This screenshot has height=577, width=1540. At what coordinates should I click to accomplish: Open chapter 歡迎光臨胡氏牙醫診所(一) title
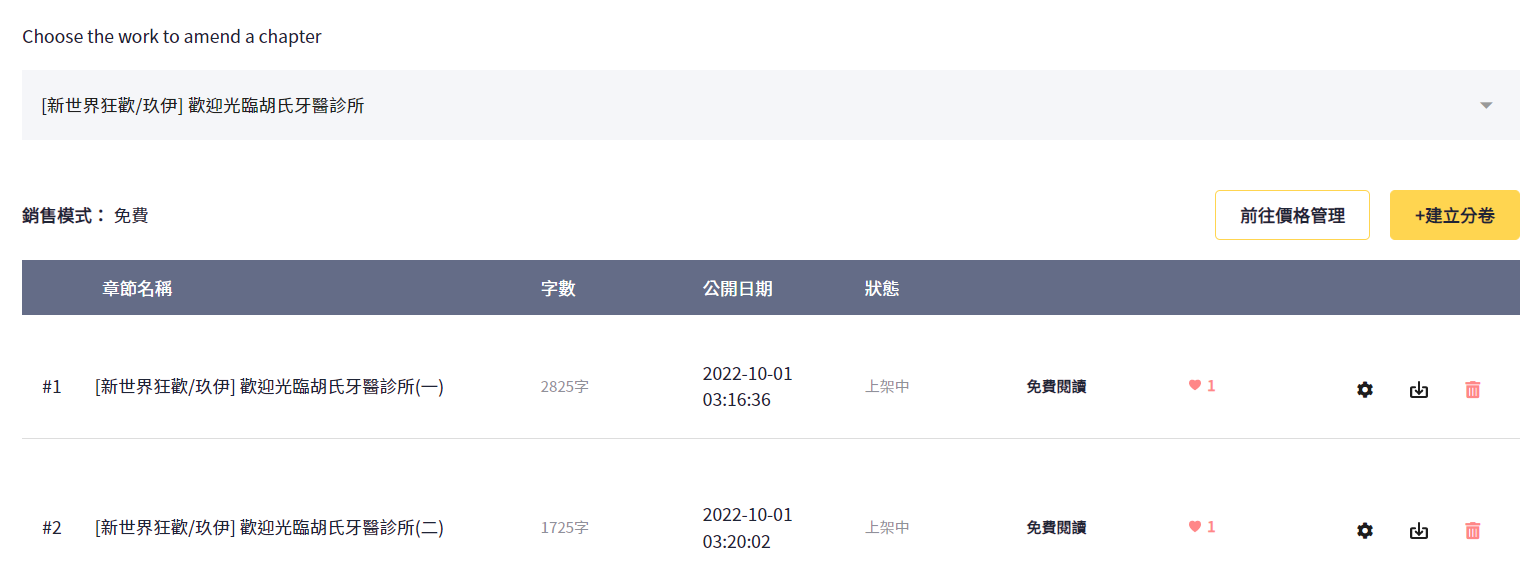point(270,387)
